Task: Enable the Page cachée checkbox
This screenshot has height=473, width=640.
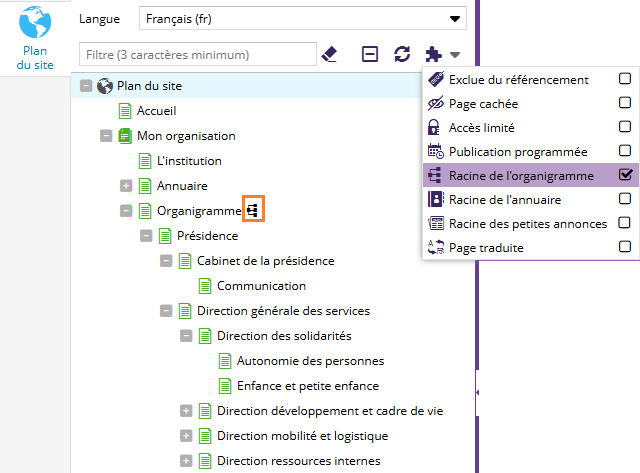Action: coord(625,103)
